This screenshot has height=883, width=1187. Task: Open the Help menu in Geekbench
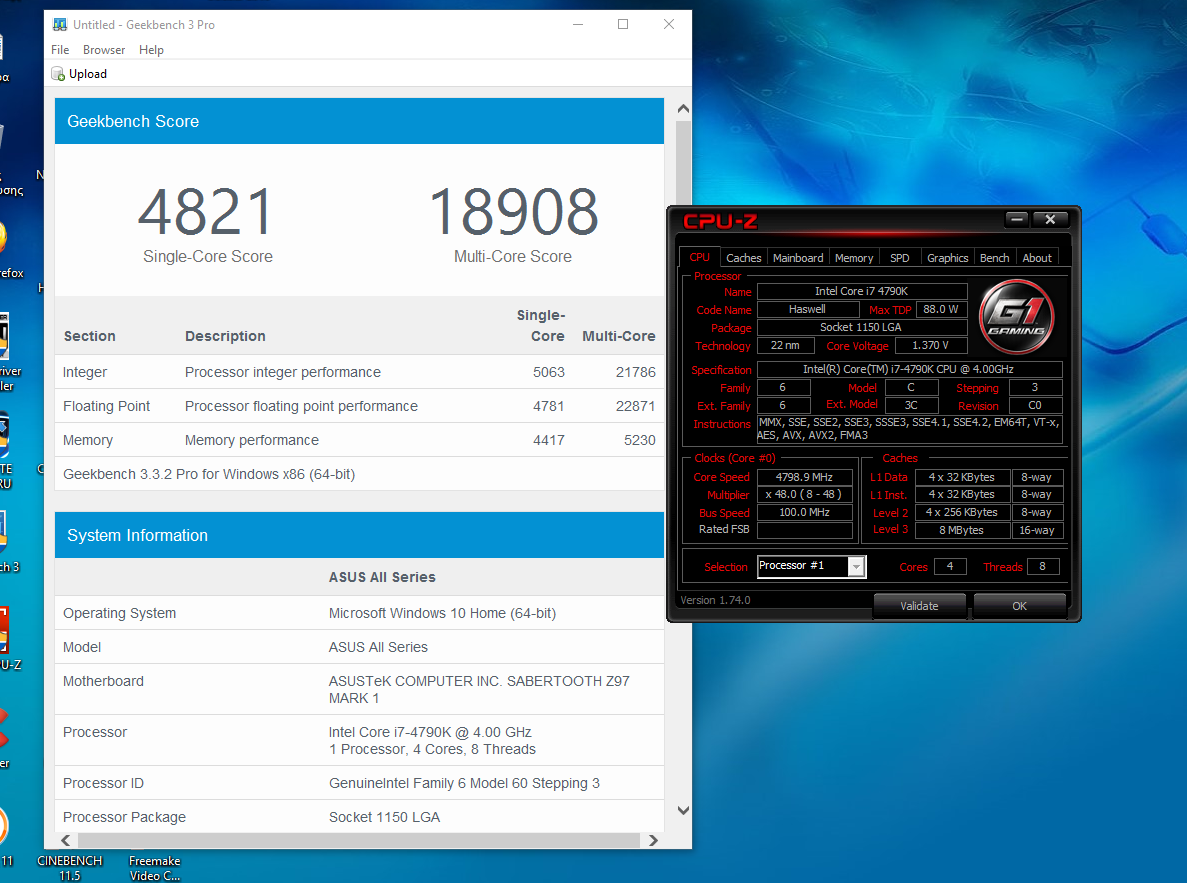click(151, 49)
